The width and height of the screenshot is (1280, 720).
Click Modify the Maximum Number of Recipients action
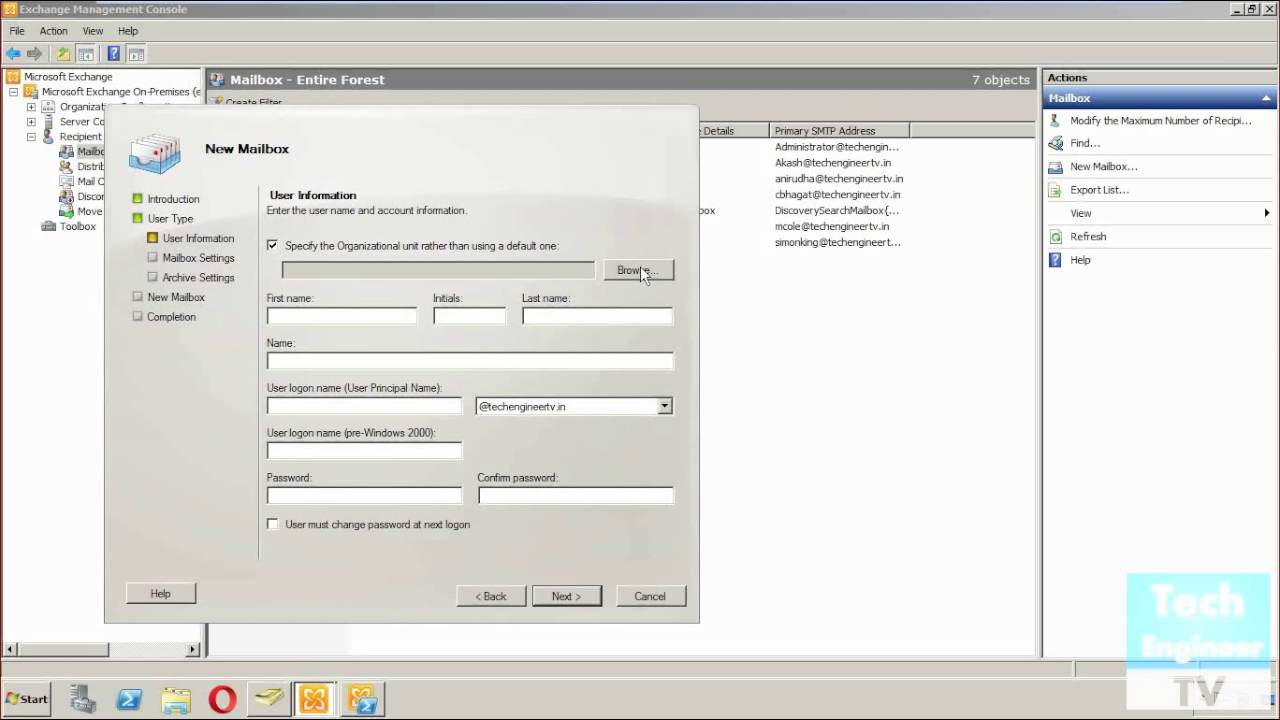(1160, 121)
